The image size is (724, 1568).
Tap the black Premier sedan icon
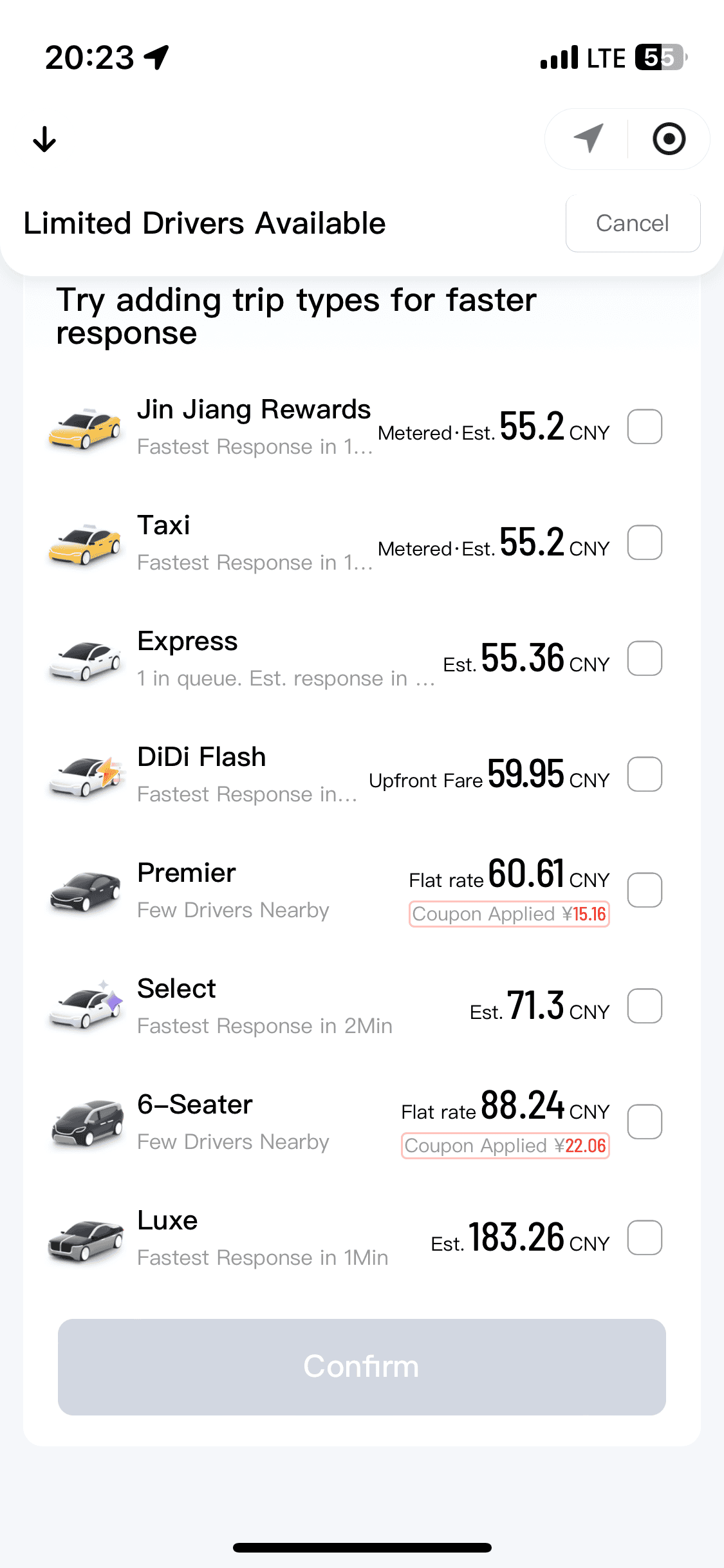(x=85, y=891)
